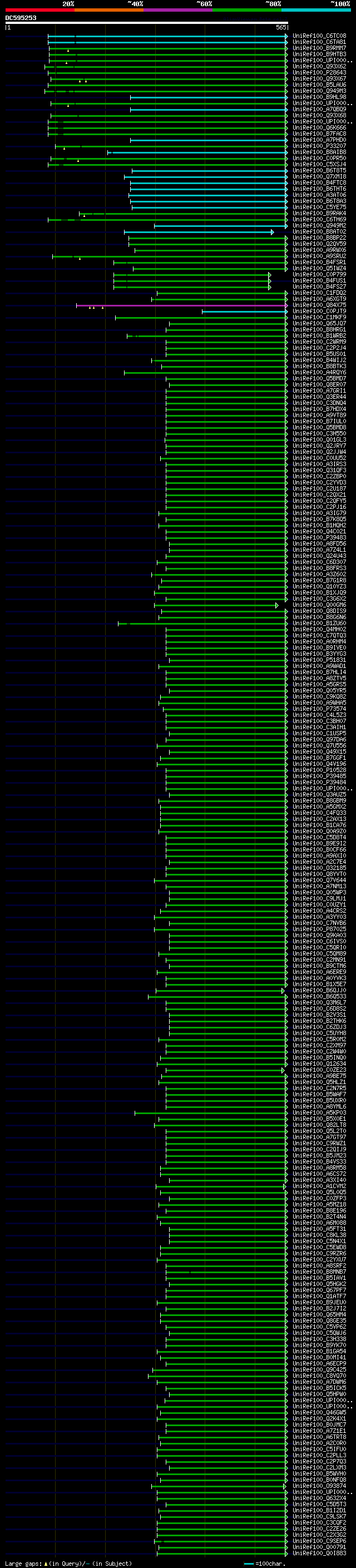Select the label UniRef100_C2U187
356x1568 pixels.
pyautogui.click(x=319, y=489)
